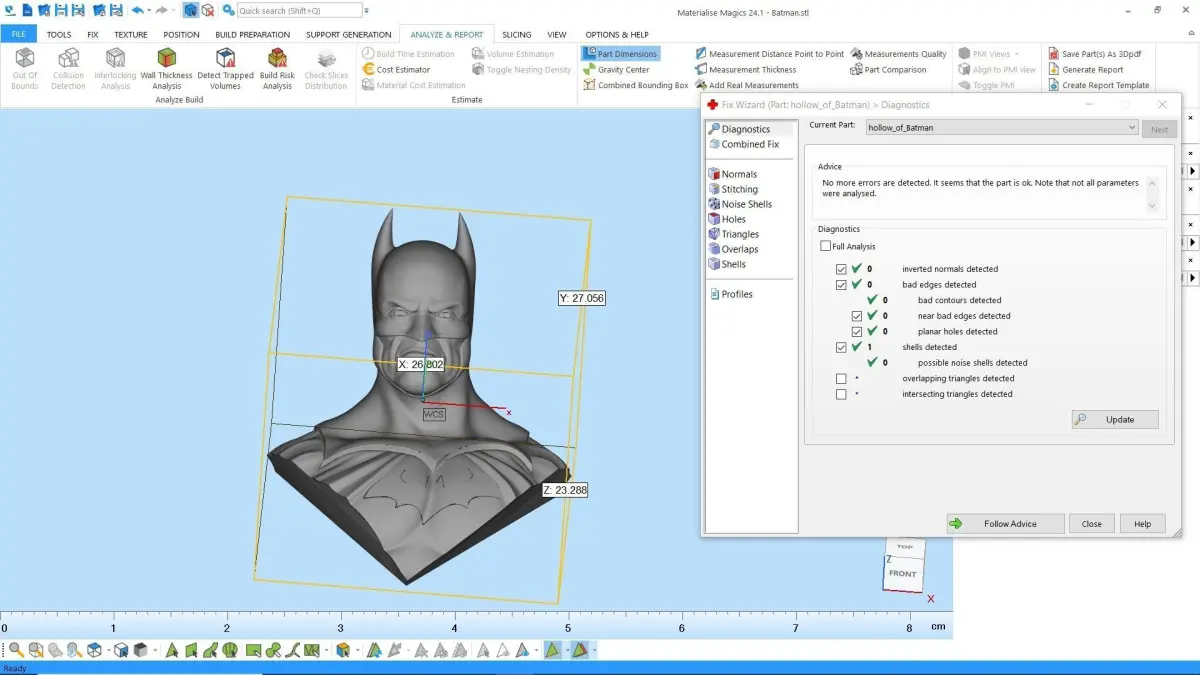This screenshot has height=675, width=1200.
Task: Open Wall Thickness Analysis tool
Action: pyautogui.click(x=166, y=68)
